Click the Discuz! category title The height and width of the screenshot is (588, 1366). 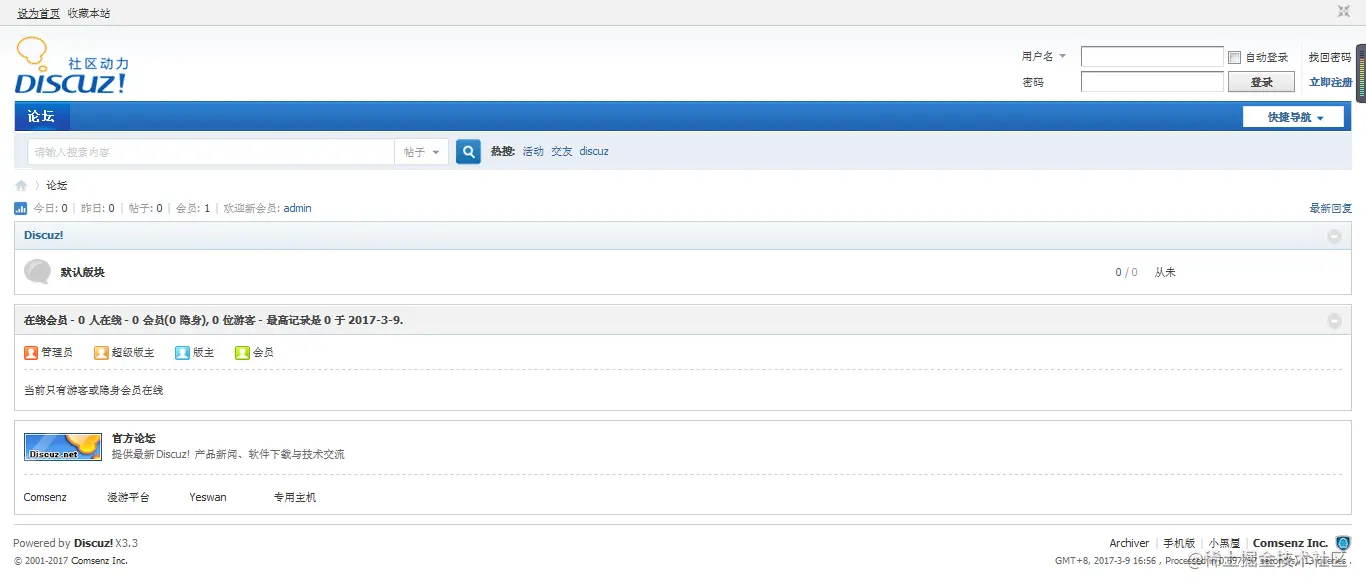(44, 235)
